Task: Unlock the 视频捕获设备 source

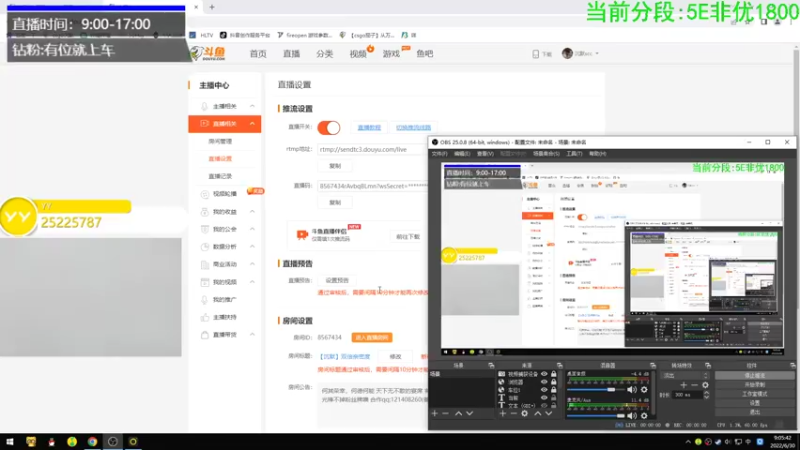Action: 554,374
